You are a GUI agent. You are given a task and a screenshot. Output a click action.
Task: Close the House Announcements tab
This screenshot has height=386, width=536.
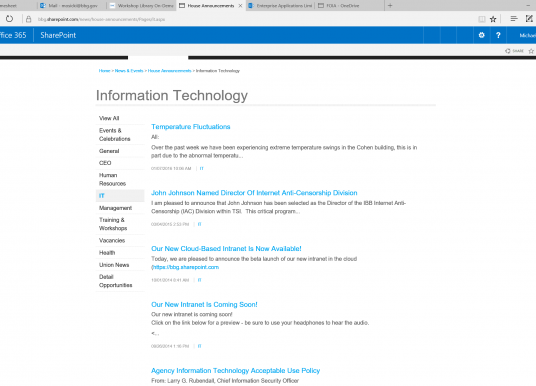click(x=240, y=5)
